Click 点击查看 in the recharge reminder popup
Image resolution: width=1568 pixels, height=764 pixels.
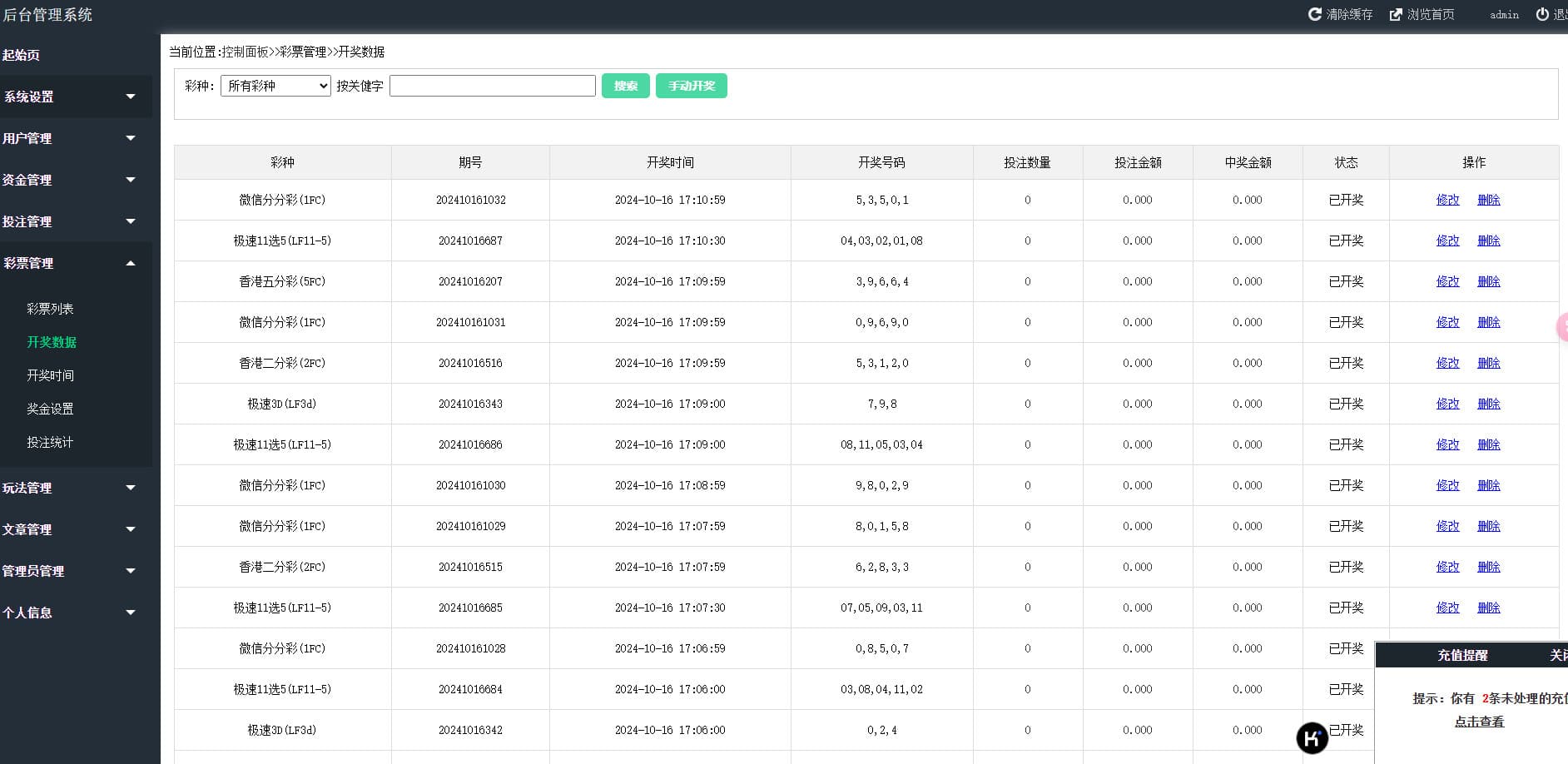click(1479, 722)
